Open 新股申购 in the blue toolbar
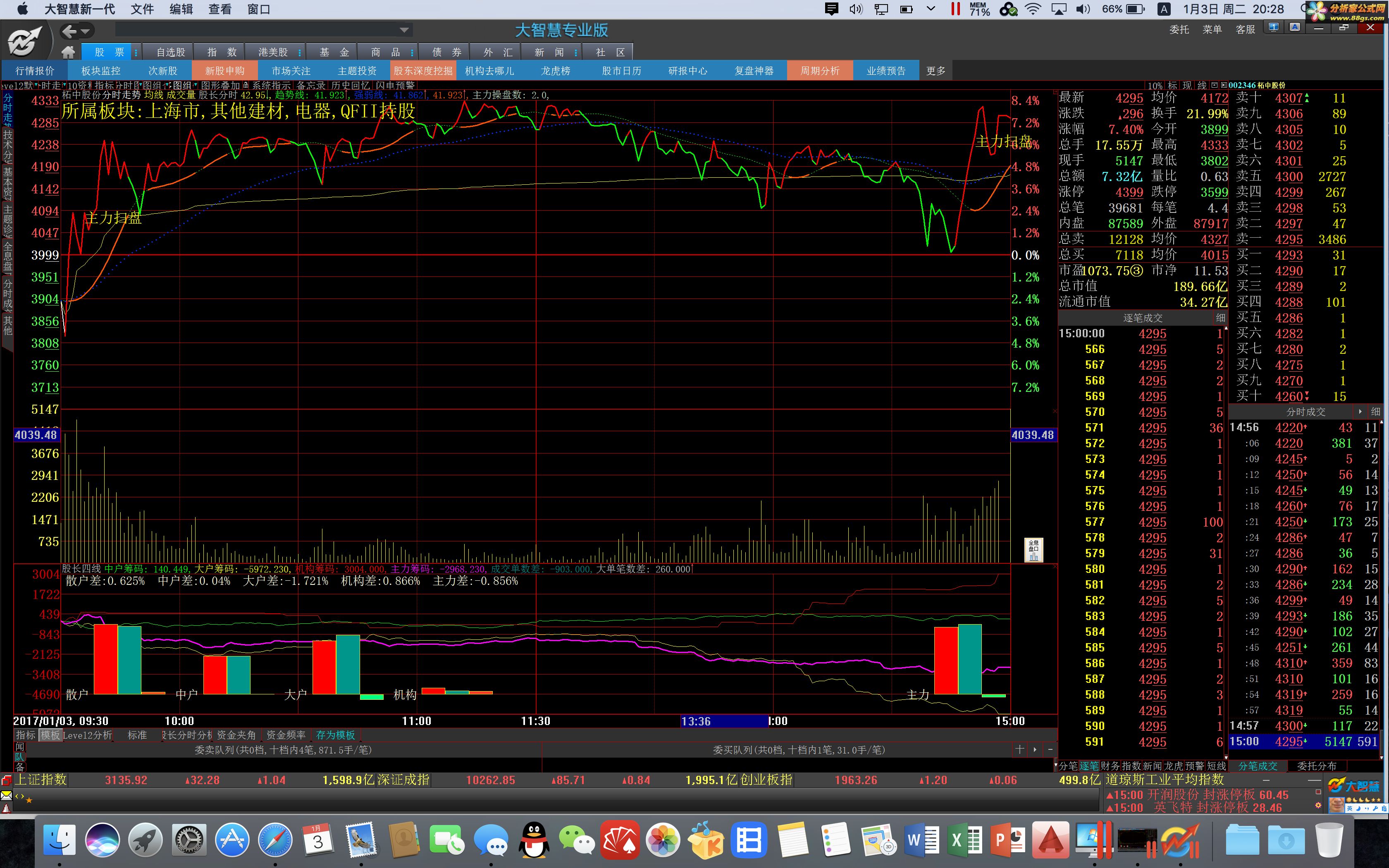The image size is (1389, 868). [x=225, y=71]
